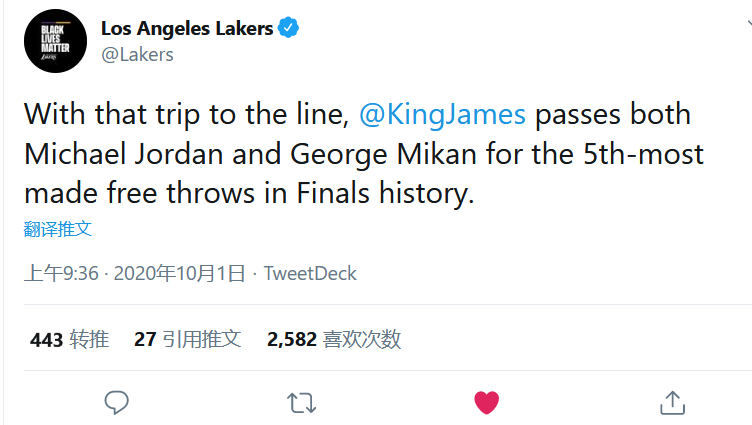Click the reply speech bubble icon

117,402
